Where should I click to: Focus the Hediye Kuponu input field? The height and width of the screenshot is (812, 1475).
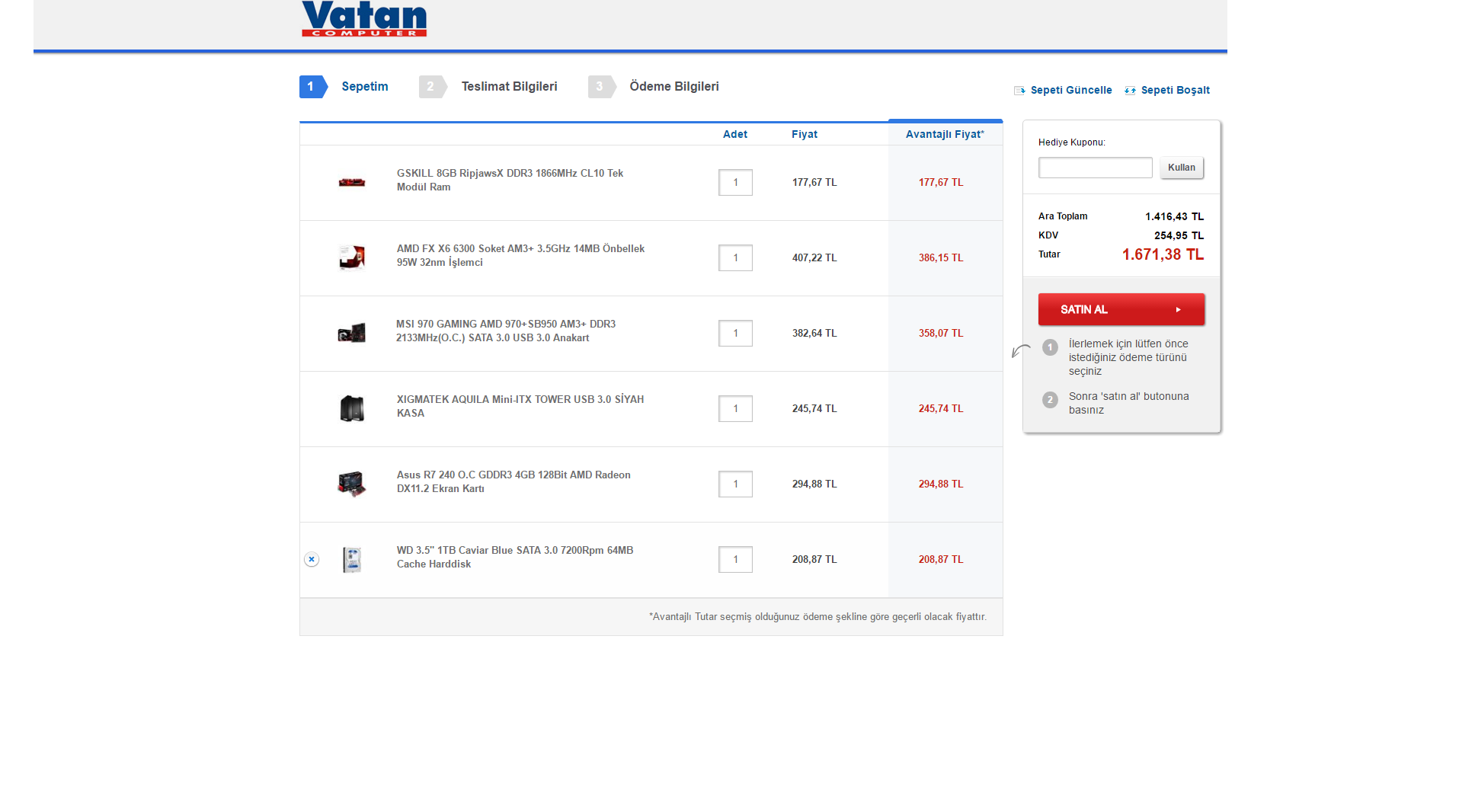[1095, 168]
